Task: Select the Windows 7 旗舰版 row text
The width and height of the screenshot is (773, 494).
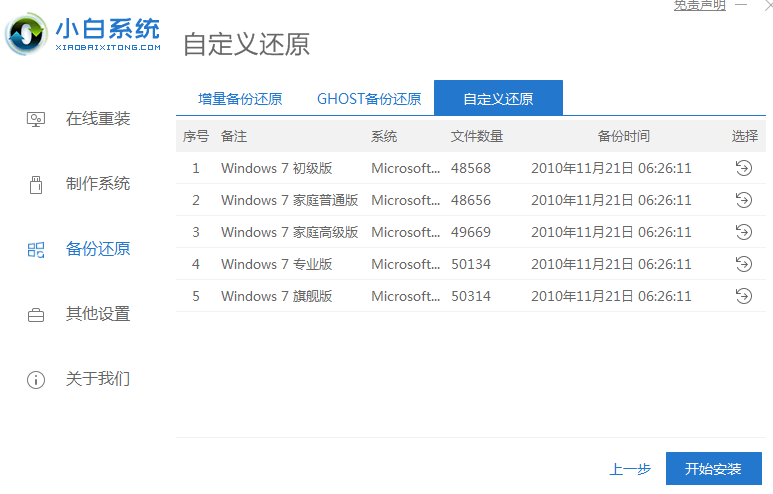Action: tap(277, 296)
